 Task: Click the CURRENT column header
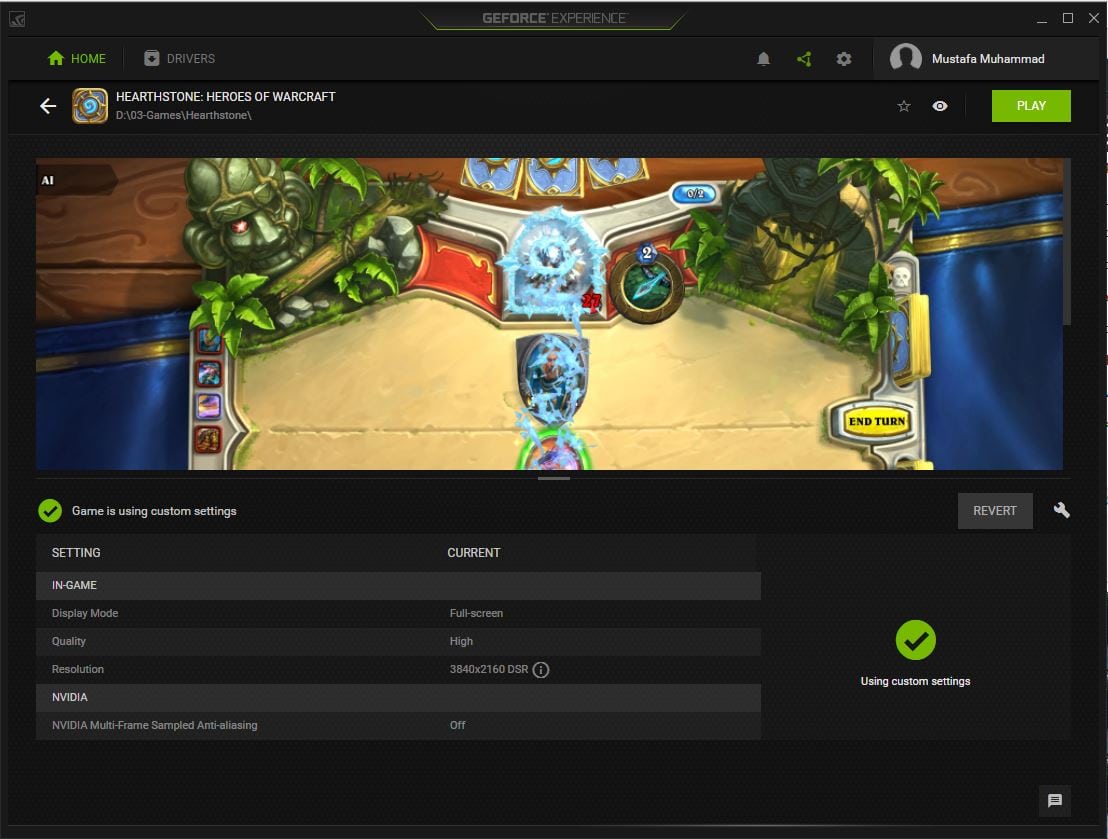473,553
